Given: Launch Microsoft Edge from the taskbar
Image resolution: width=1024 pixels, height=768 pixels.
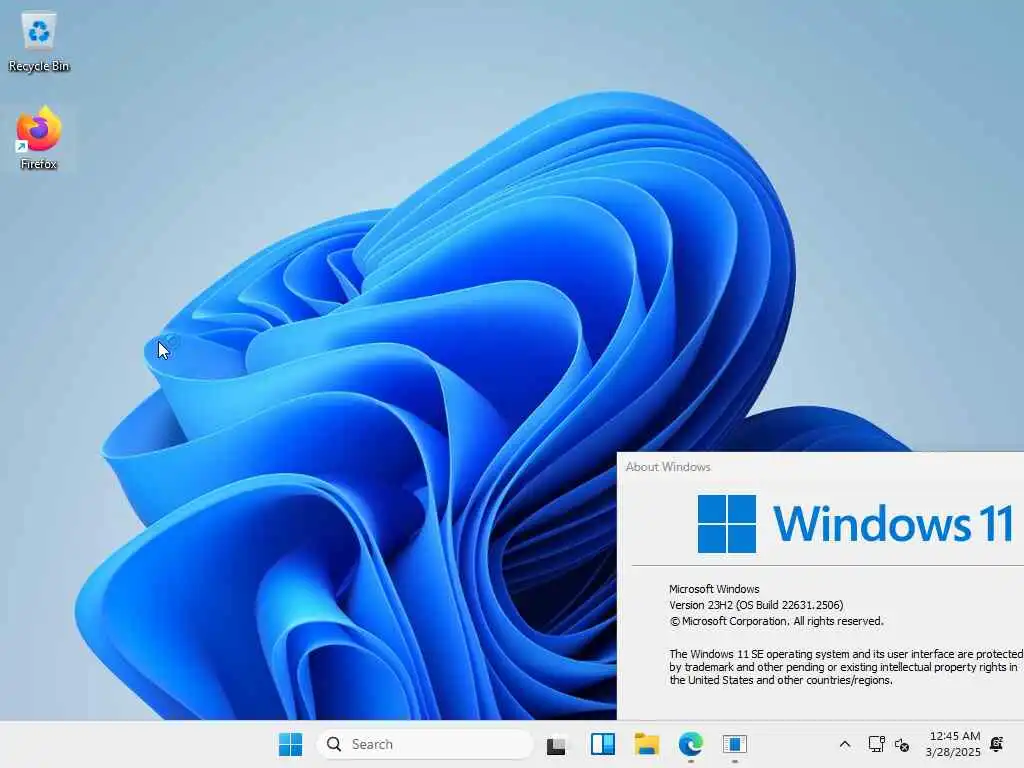Looking at the screenshot, I should pyautogui.click(x=690, y=744).
